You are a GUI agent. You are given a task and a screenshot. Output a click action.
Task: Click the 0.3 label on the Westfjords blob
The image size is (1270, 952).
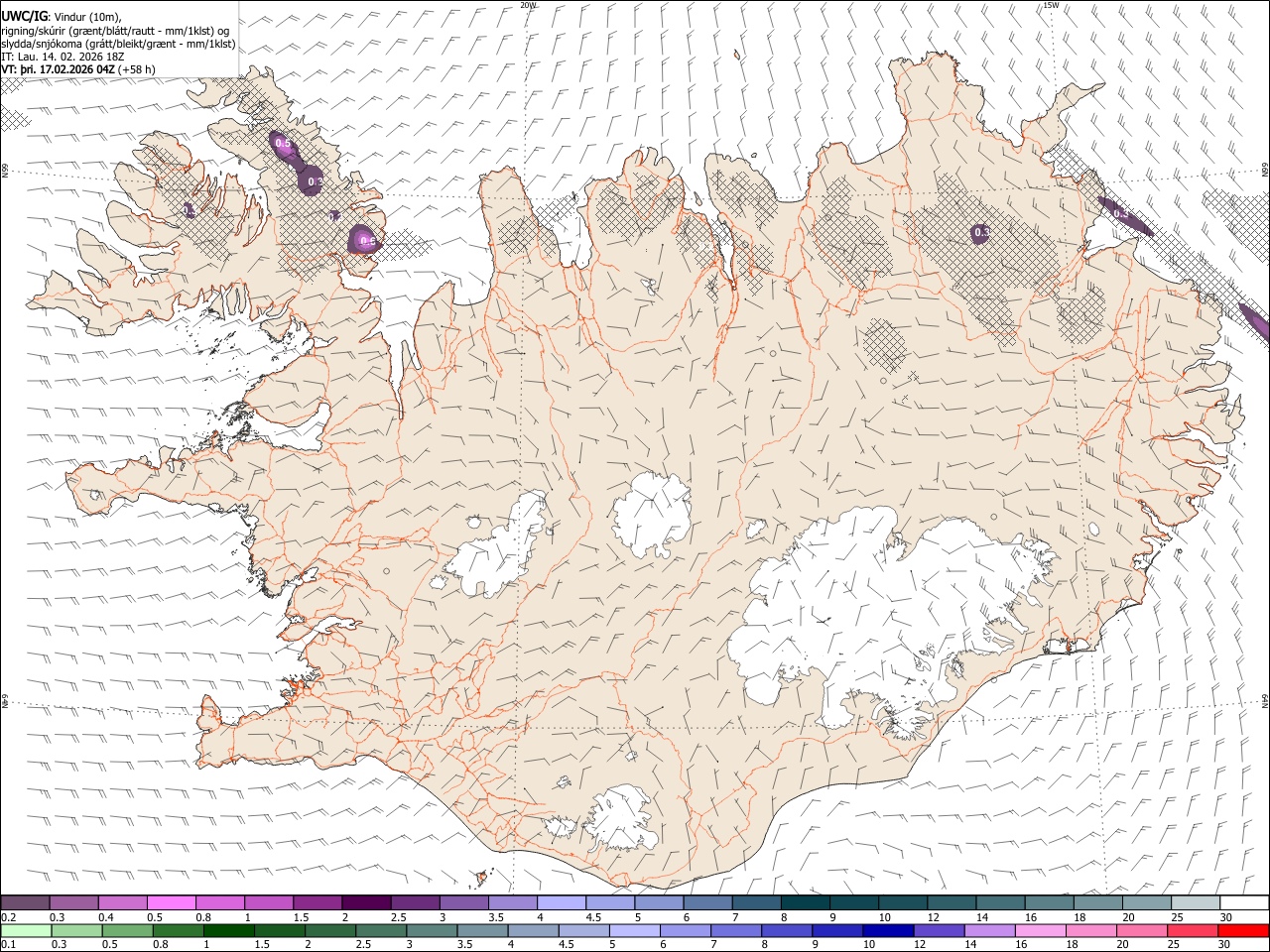[x=315, y=181]
